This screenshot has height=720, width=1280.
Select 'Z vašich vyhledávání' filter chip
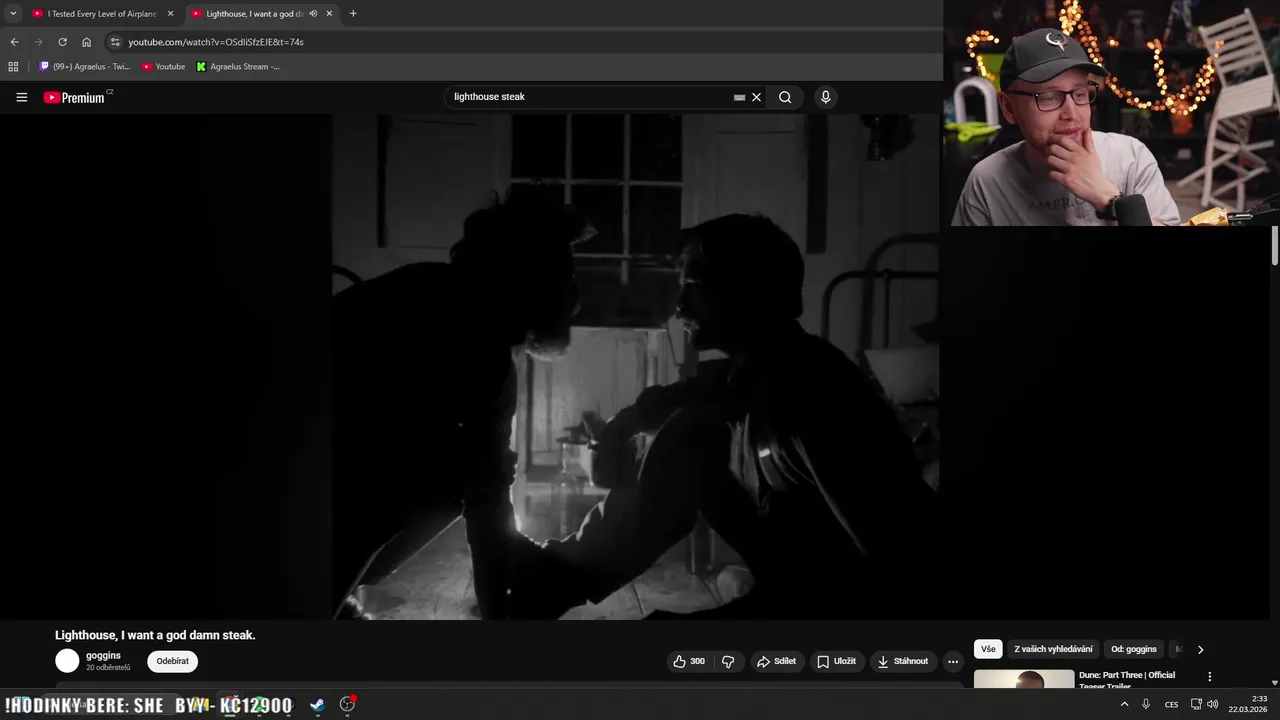pos(1053,649)
